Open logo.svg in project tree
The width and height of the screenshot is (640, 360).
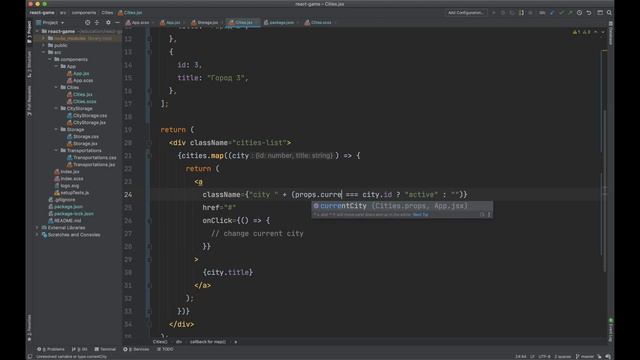(67, 185)
